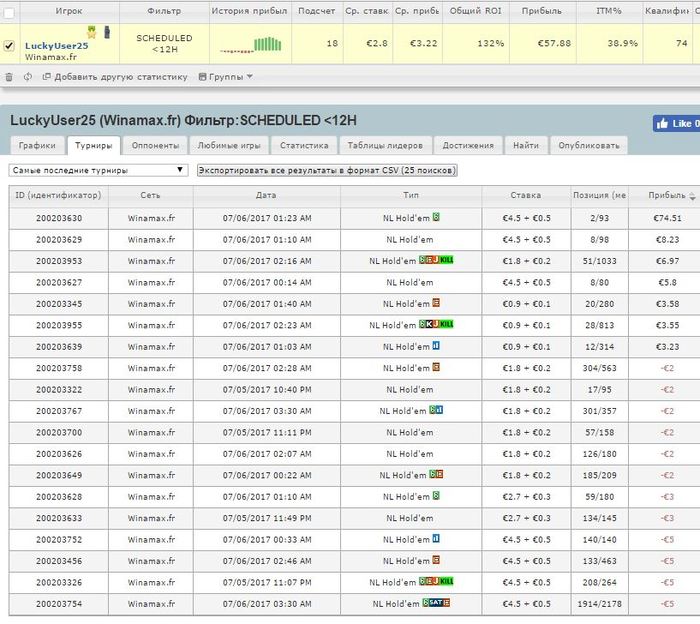Click KILL badge in row 200203326
700x624 pixels.
point(447,582)
